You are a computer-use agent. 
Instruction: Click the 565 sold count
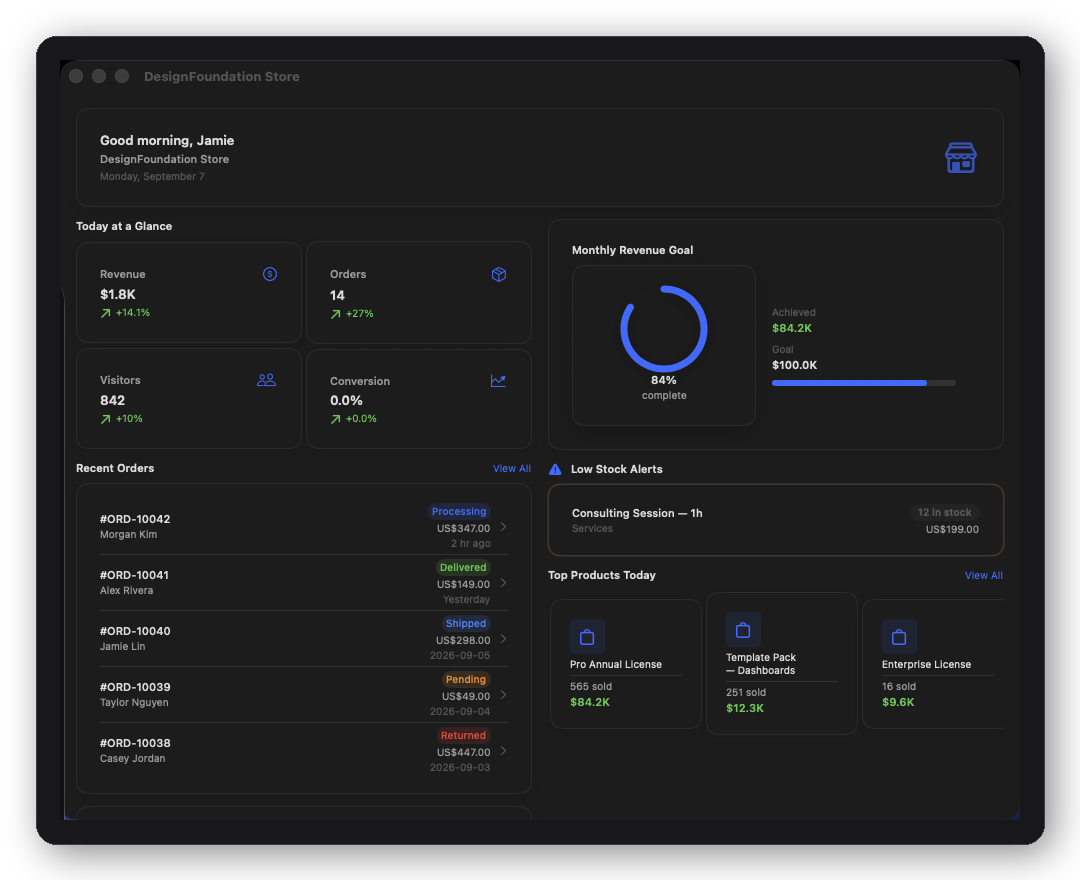click(x=591, y=687)
